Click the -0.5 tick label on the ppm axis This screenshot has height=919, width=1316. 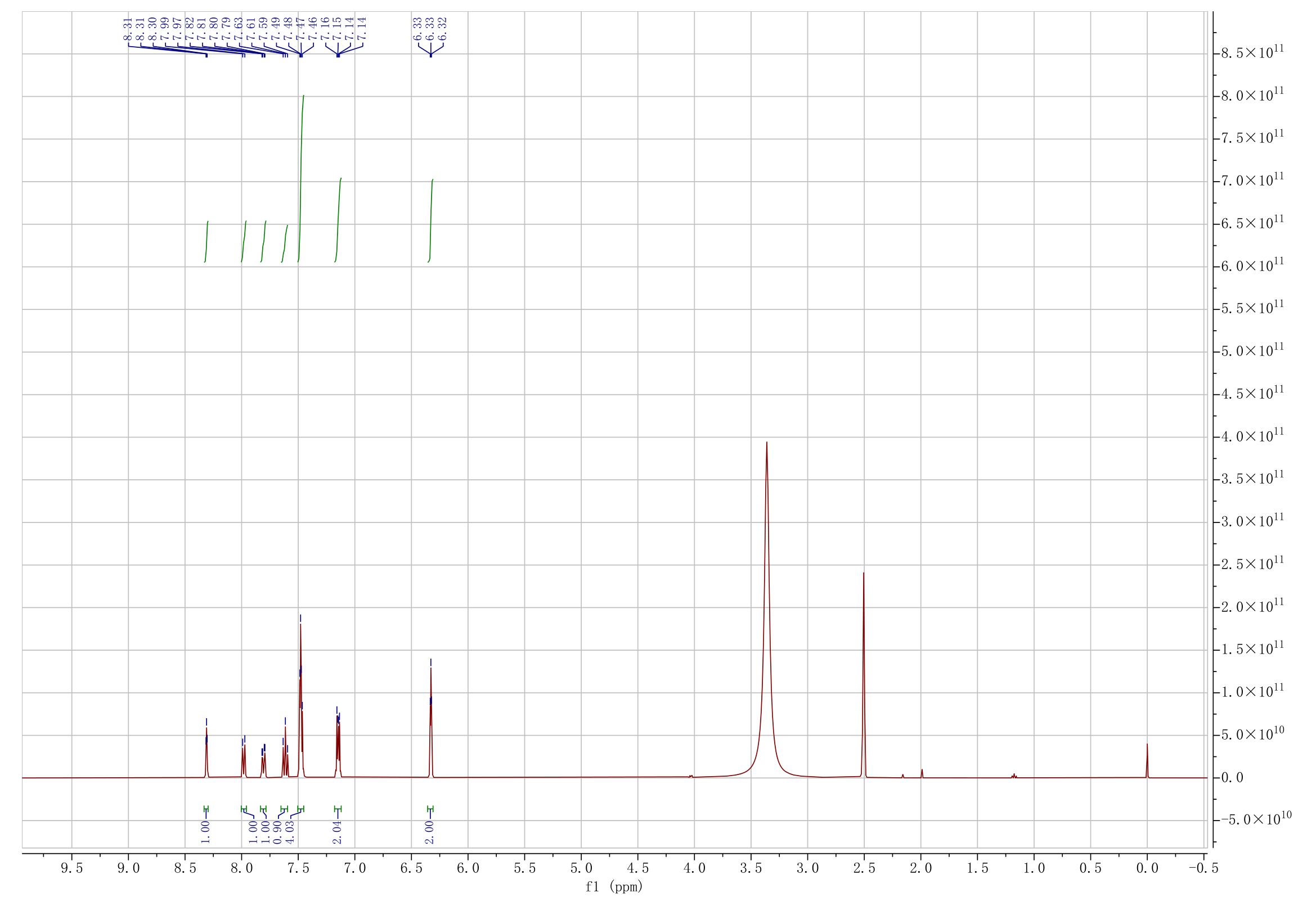coord(1203,868)
